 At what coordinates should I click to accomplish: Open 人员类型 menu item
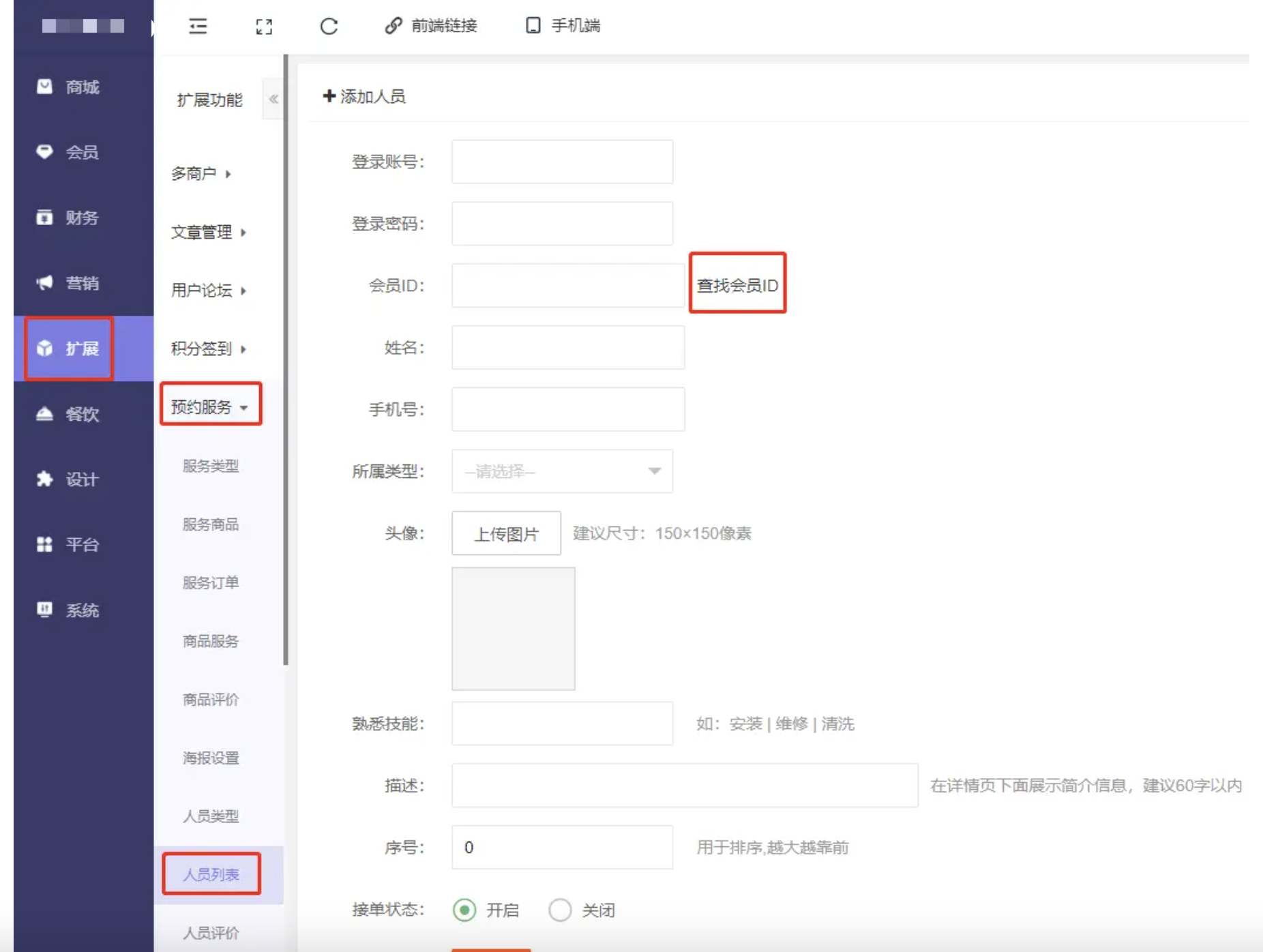(x=211, y=816)
